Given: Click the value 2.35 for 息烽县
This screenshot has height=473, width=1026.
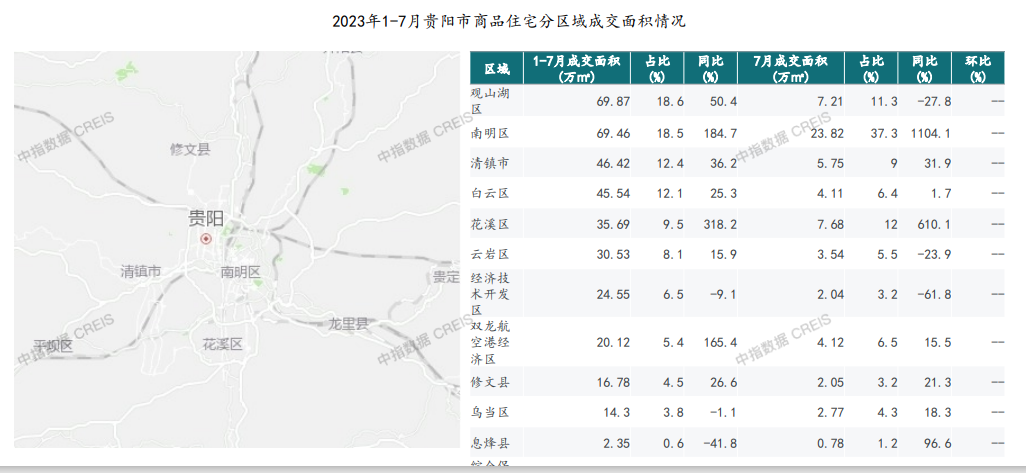Looking at the screenshot, I should 617,443.
